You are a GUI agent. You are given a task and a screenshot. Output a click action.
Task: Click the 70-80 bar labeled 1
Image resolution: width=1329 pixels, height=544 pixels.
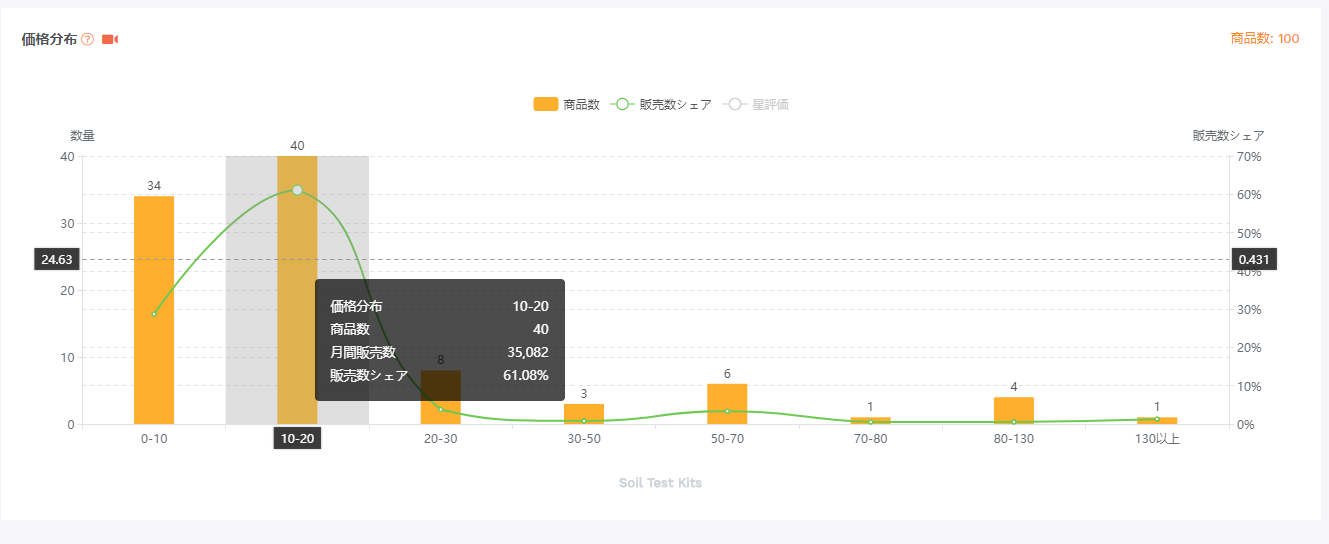point(870,420)
